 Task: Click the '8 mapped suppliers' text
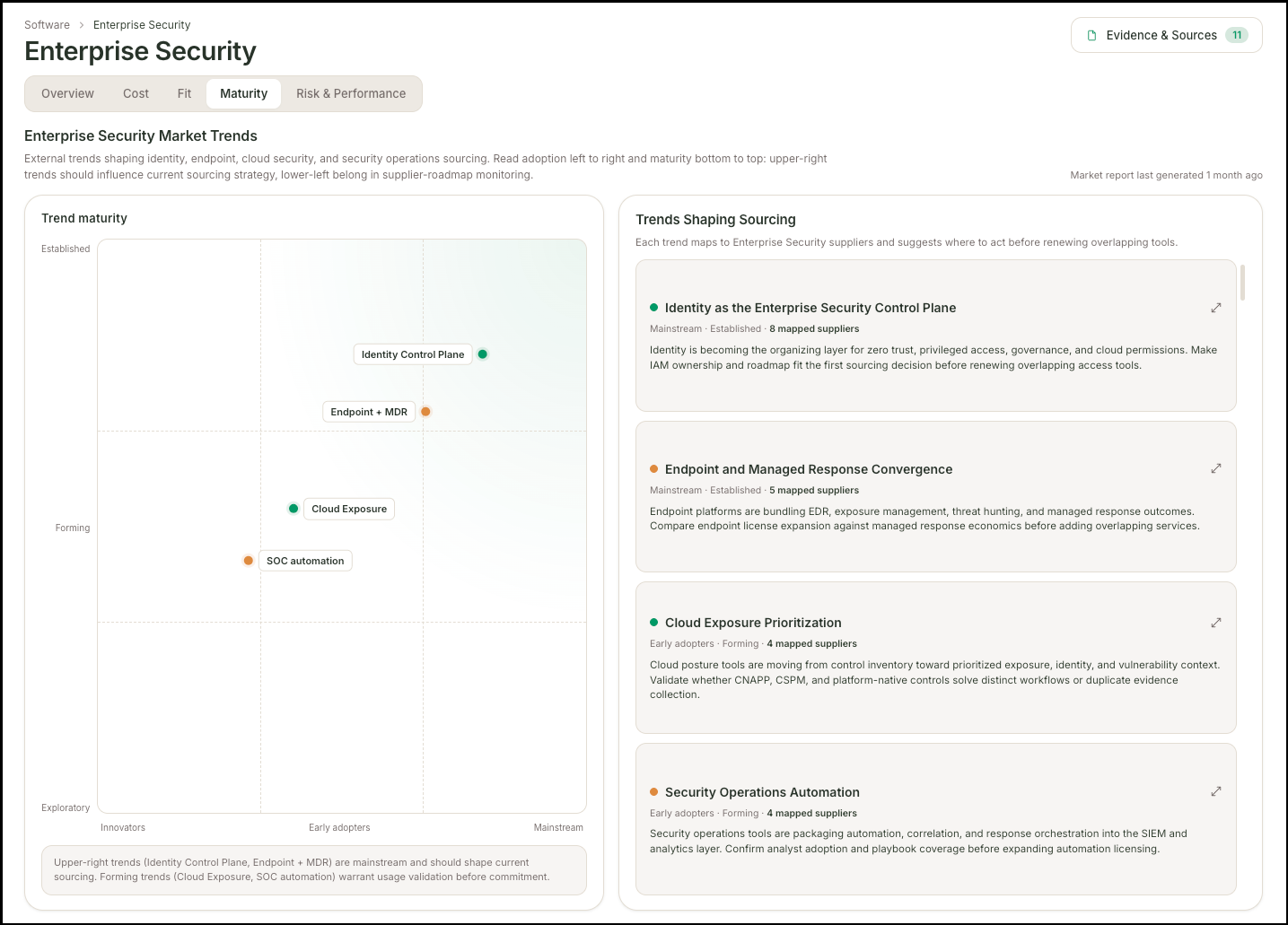point(814,329)
